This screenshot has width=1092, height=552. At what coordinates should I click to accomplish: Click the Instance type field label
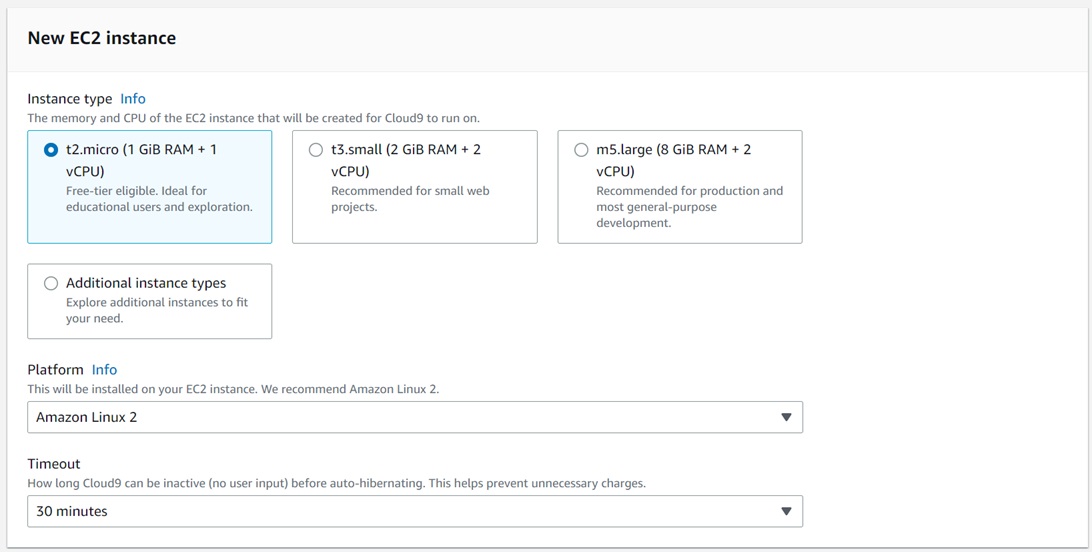pos(70,99)
